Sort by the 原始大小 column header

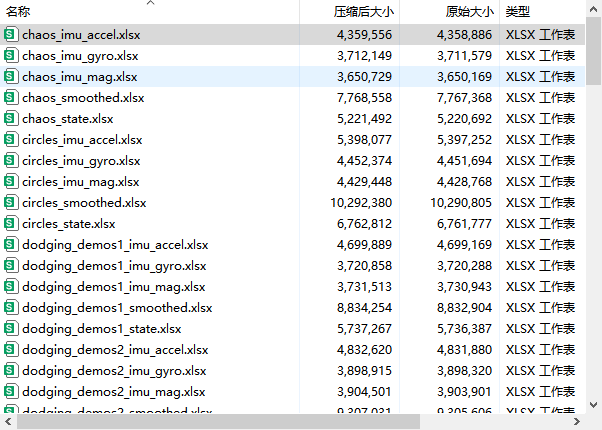click(x=450, y=12)
